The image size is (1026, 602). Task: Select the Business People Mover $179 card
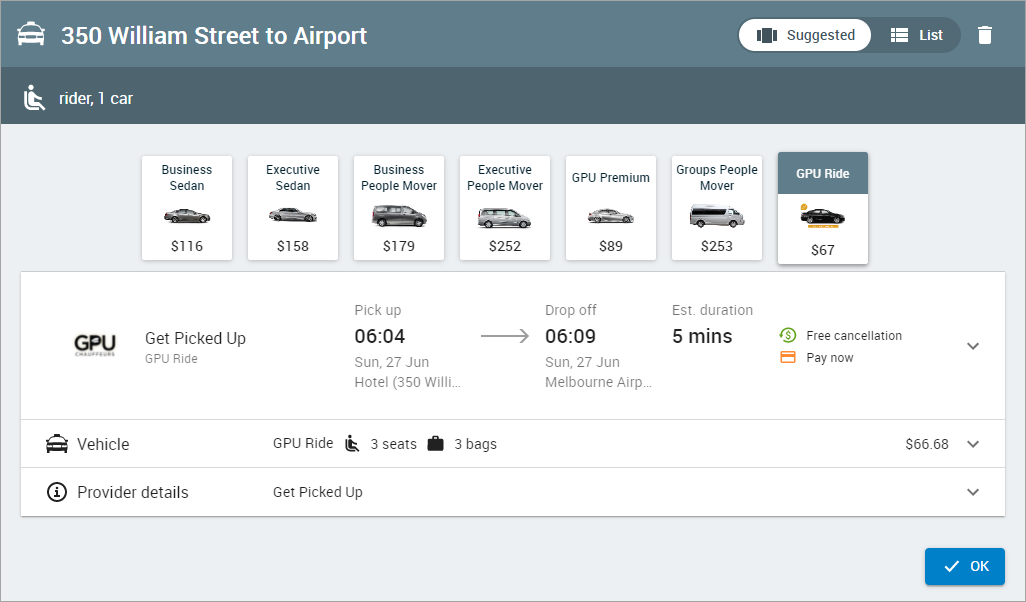coord(399,208)
